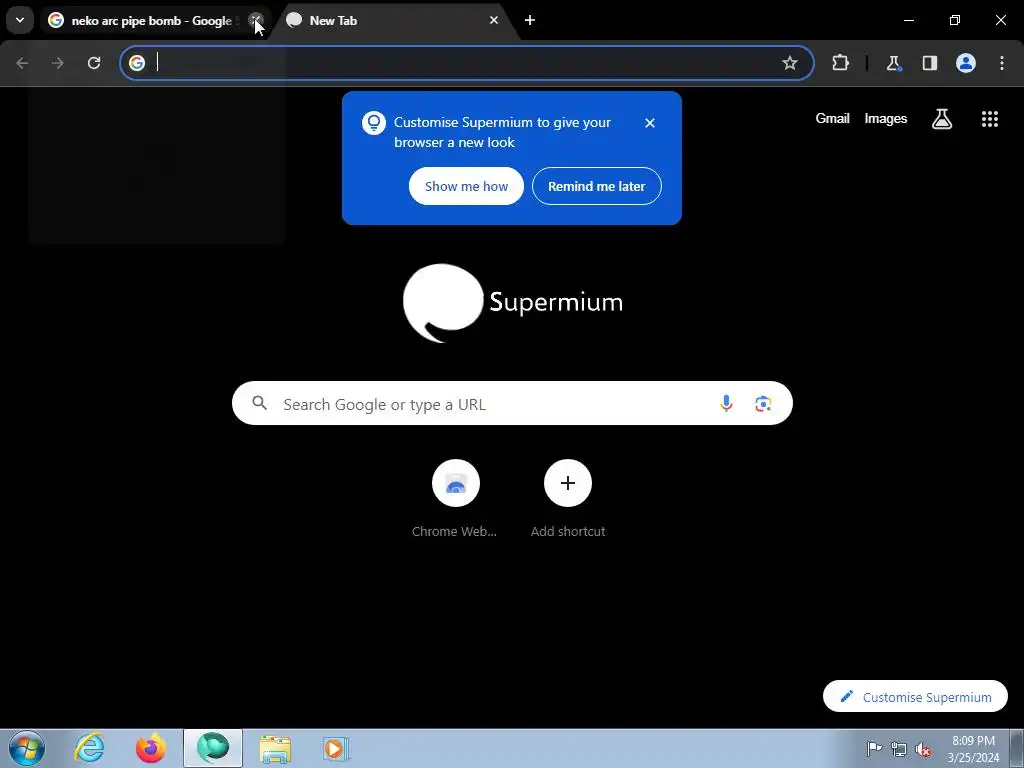Open the Extensions puzzle icon

[840, 63]
